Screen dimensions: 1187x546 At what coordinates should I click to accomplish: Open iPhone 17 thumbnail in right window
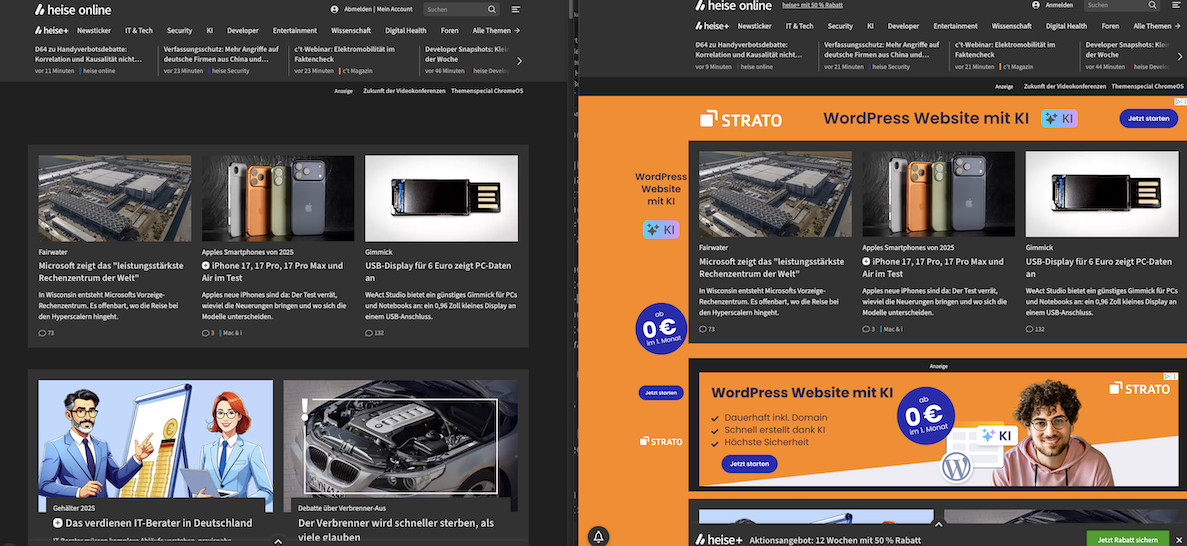point(939,194)
